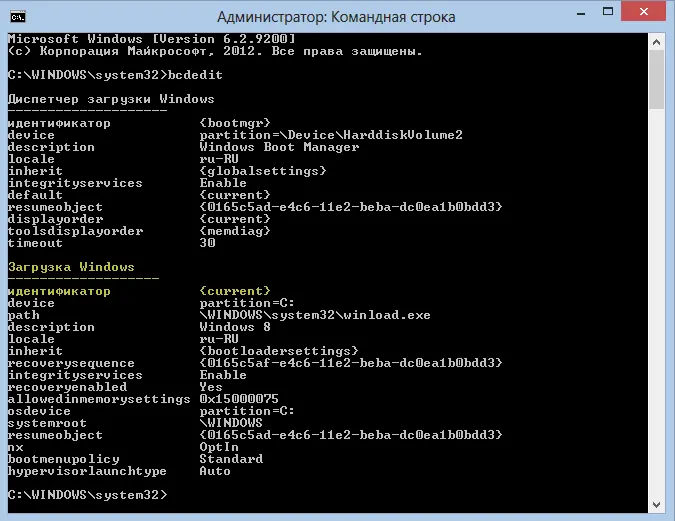Click the hypervisorlaunchtype value Auto
The height and width of the screenshot is (521, 675).
click(x=215, y=471)
